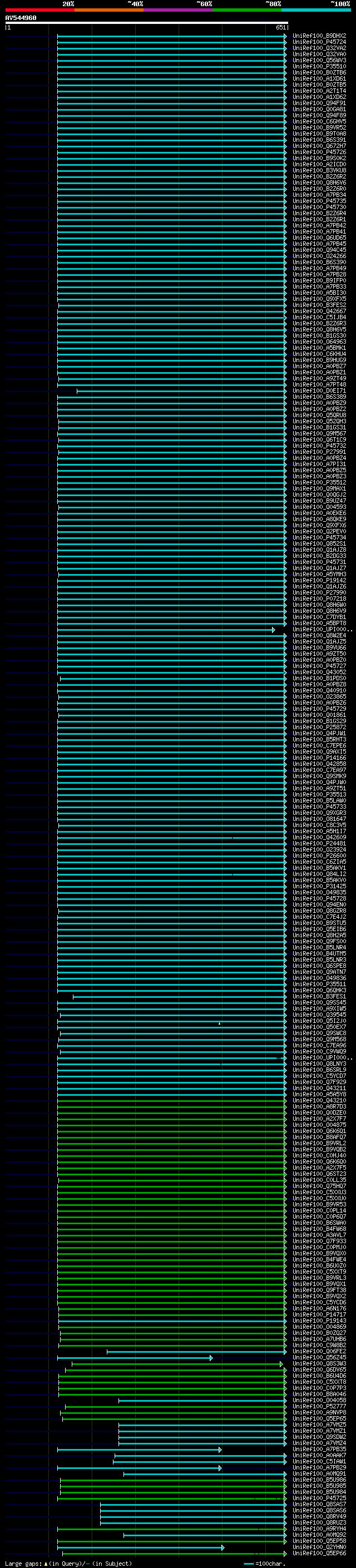This screenshot has width=356, height=1568.
Task: Click the Large gaps legend text
Action: point(24,1563)
